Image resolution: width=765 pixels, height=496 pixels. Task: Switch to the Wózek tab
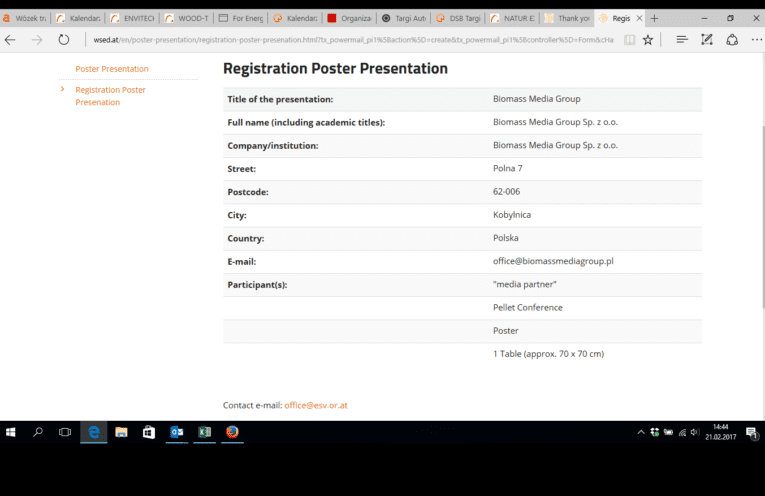click(x=25, y=19)
